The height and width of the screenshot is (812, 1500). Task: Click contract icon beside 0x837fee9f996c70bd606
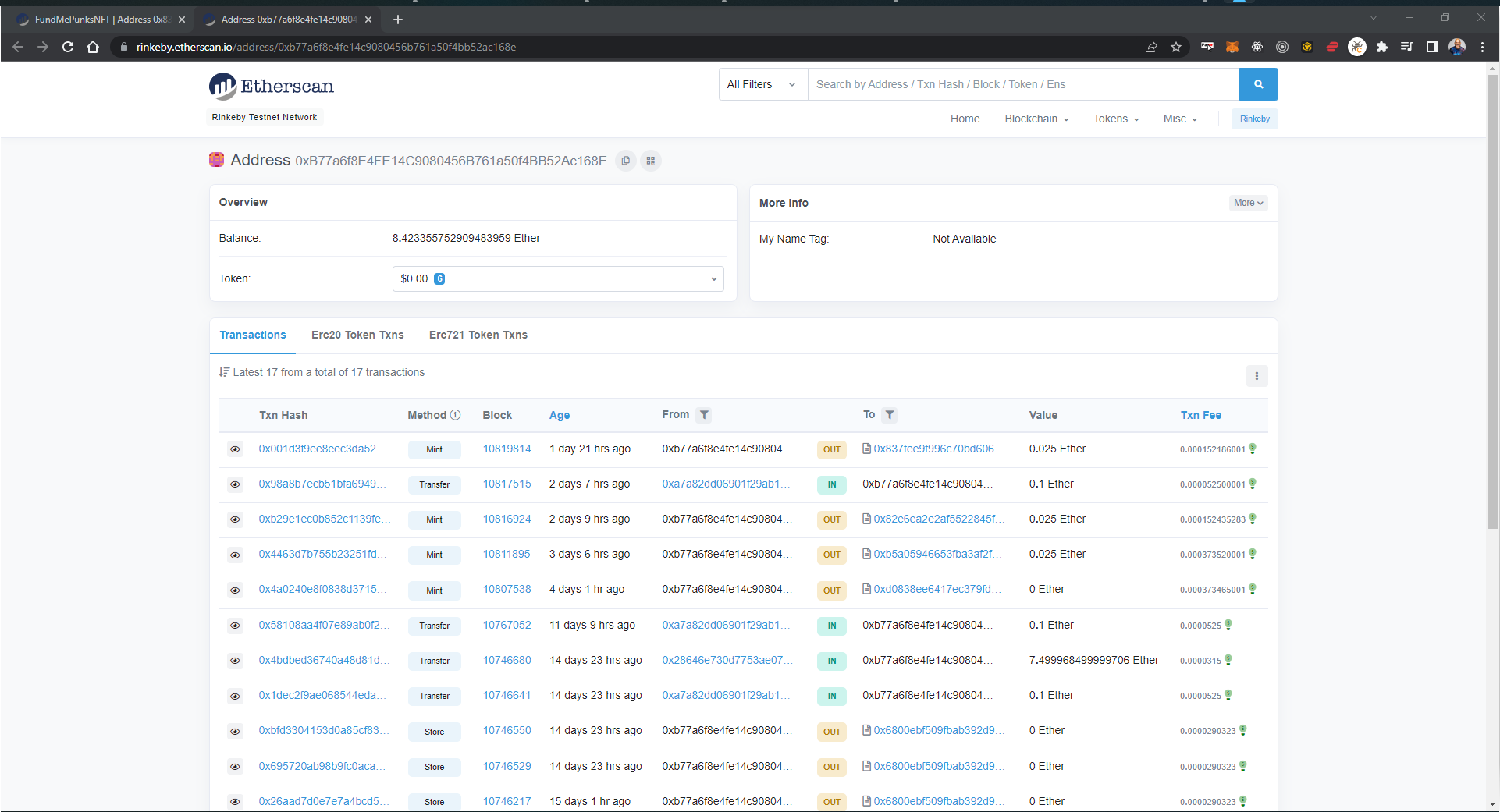866,449
